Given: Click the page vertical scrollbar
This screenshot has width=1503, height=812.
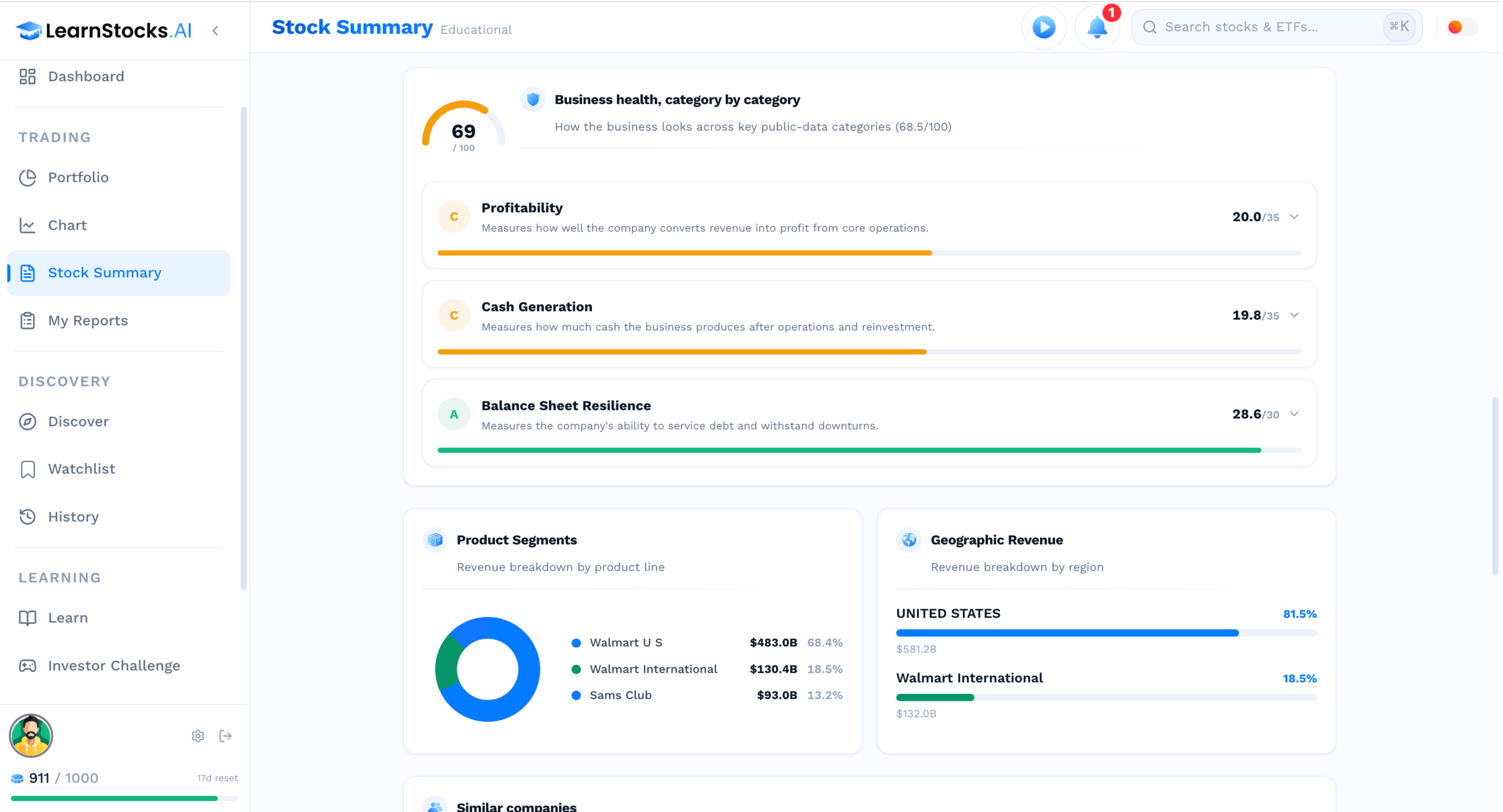Looking at the screenshot, I should (1495, 486).
